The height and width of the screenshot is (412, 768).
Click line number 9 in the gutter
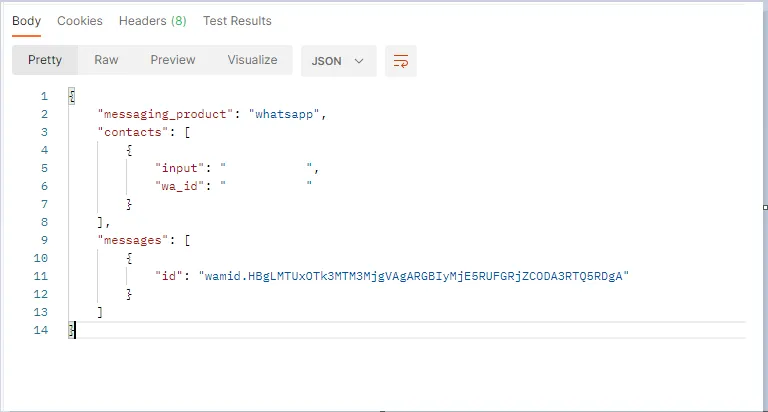pos(43,240)
